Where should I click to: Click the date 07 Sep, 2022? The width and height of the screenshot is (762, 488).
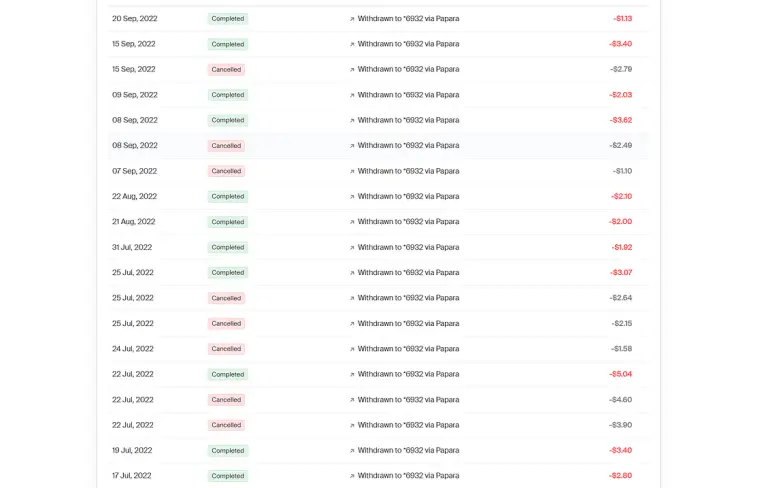click(x=135, y=171)
